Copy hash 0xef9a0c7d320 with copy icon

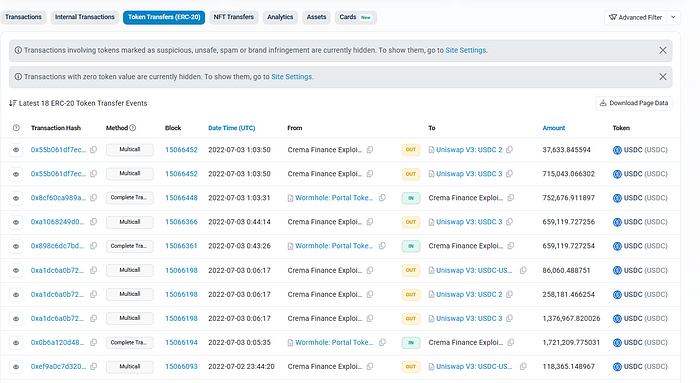[x=94, y=366]
